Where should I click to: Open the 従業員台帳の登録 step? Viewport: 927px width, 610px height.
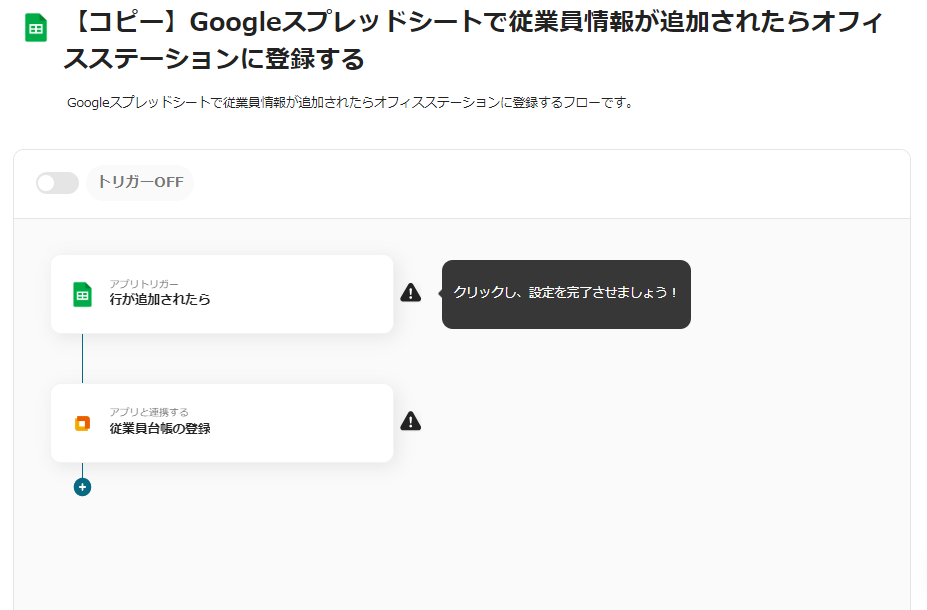point(160,428)
